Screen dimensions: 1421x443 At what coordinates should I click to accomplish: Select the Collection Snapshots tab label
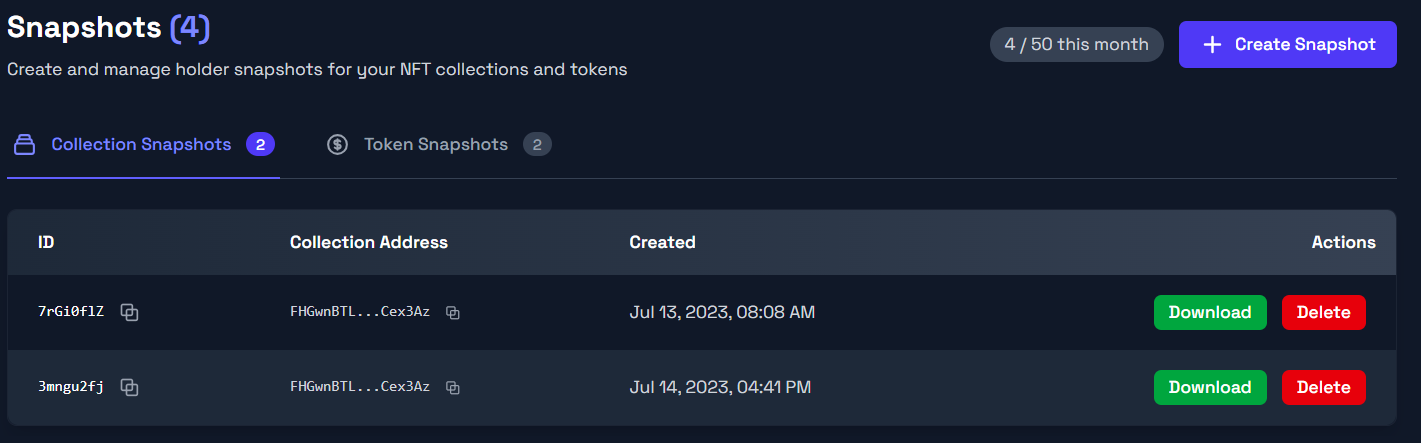pyautogui.click(x=143, y=145)
